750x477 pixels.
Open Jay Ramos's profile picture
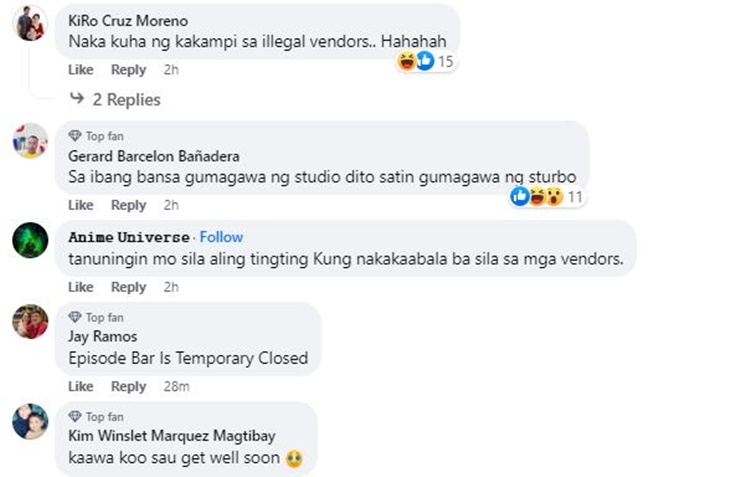point(30,322)
